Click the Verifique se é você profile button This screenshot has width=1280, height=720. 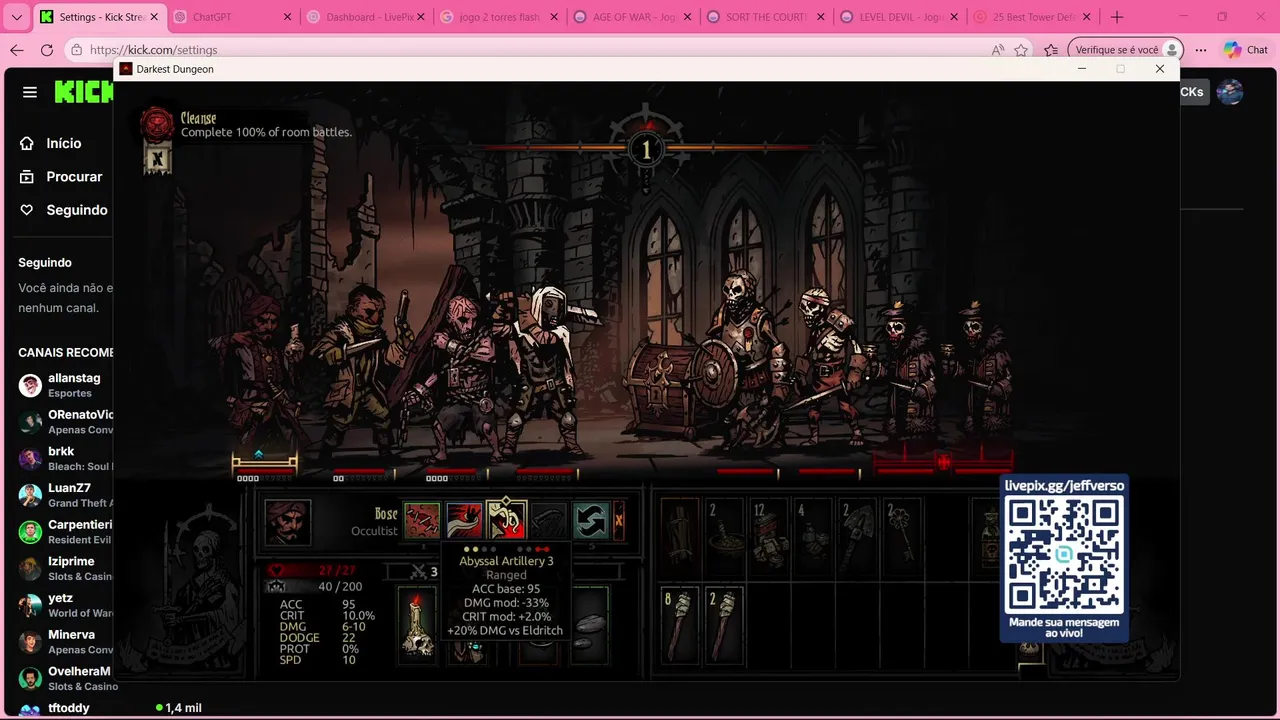tap(1126, 50)
